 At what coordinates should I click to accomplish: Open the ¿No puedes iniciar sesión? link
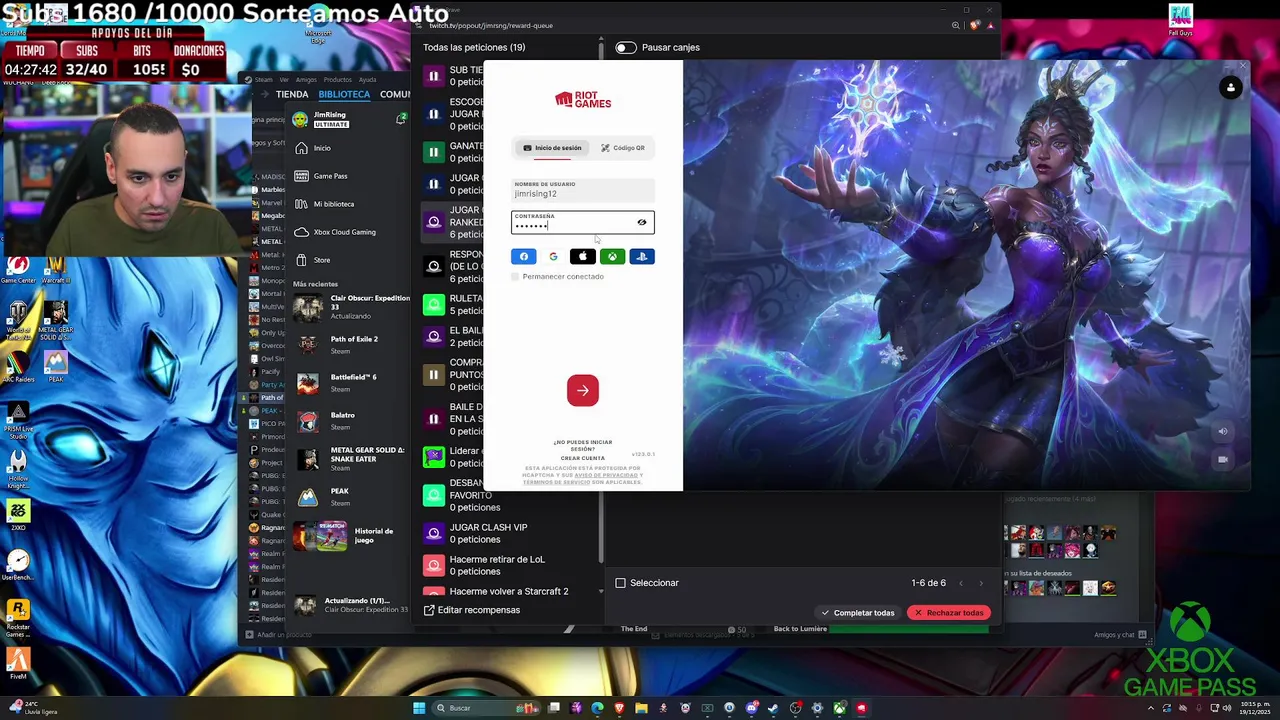point(583,445)
